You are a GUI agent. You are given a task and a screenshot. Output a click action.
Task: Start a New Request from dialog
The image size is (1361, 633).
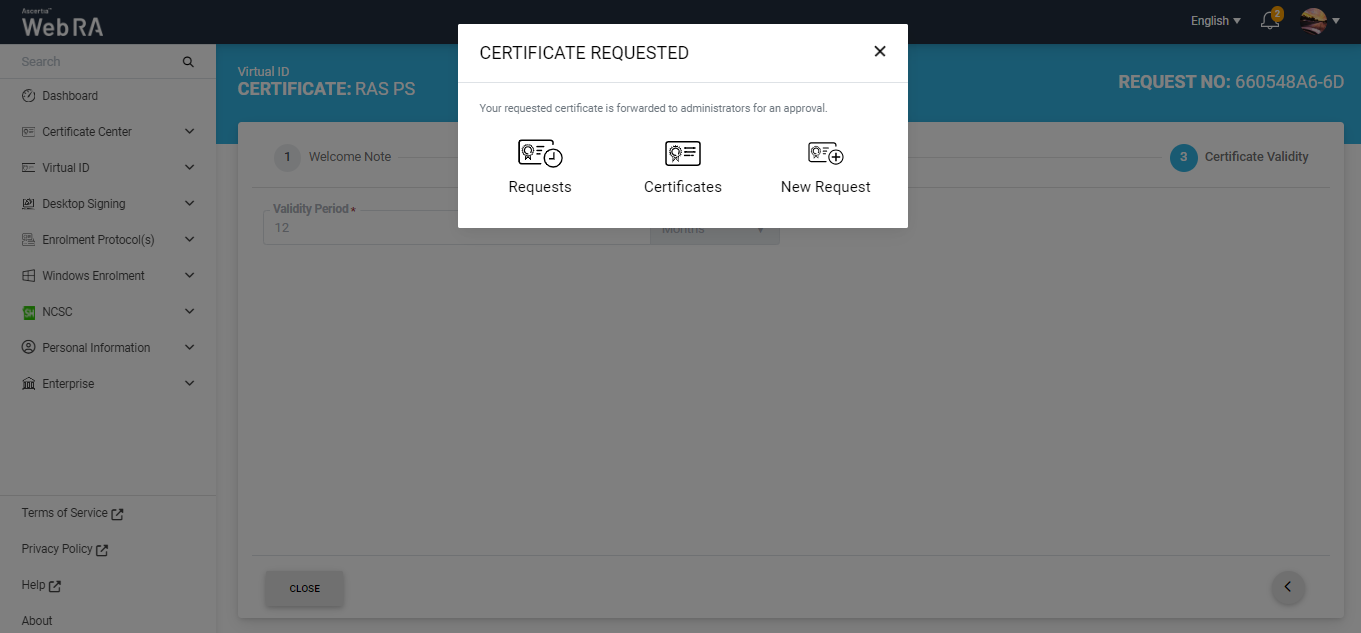(x=826, y=167)
